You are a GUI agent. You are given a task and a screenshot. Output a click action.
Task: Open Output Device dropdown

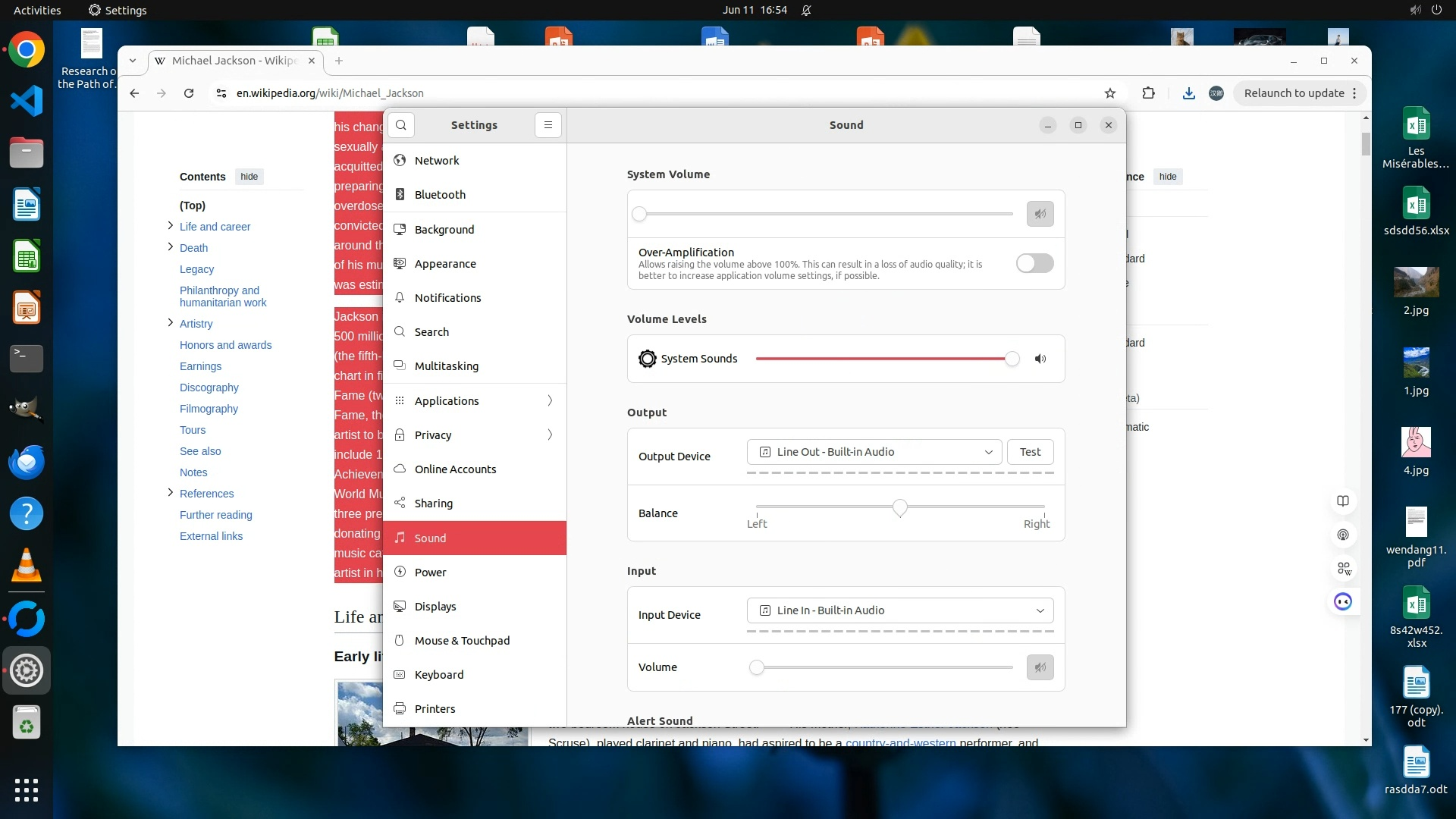(874, 452)
